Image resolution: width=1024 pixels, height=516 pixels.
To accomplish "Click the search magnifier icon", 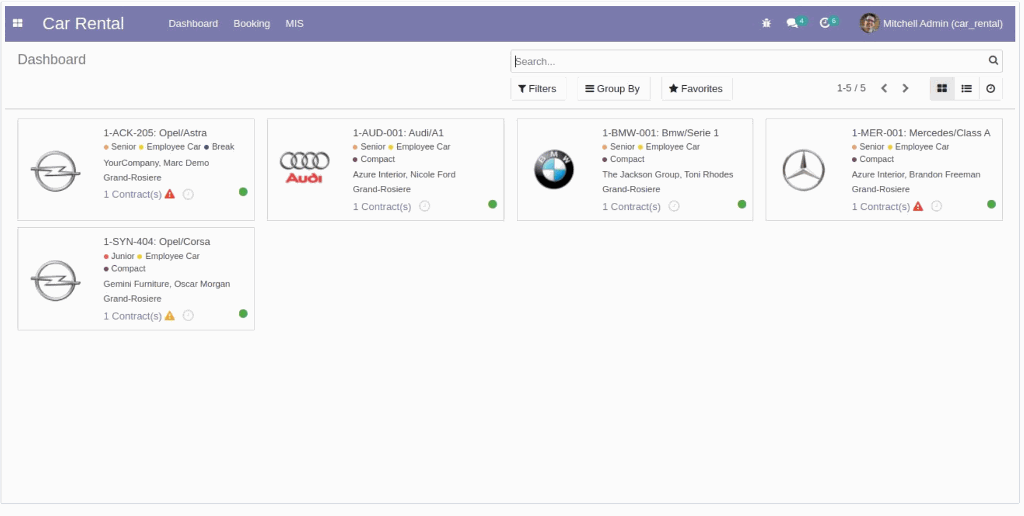I will [x=993, y=61].
